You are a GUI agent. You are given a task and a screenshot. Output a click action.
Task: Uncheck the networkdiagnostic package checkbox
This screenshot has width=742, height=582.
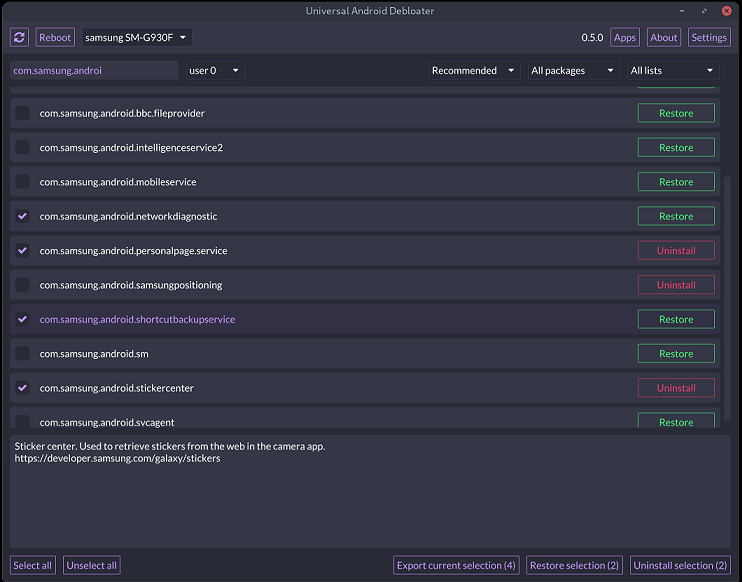coord(22,216)
